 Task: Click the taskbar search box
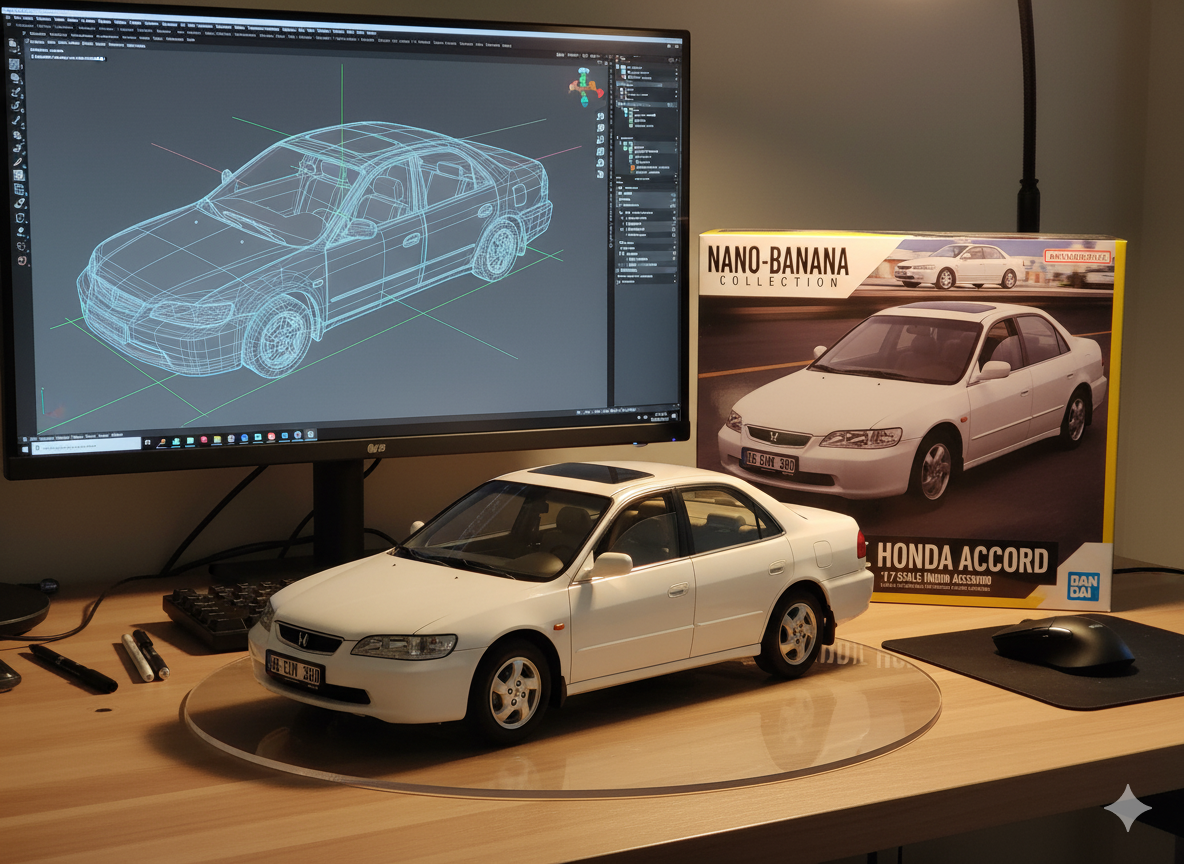(86, 446)
